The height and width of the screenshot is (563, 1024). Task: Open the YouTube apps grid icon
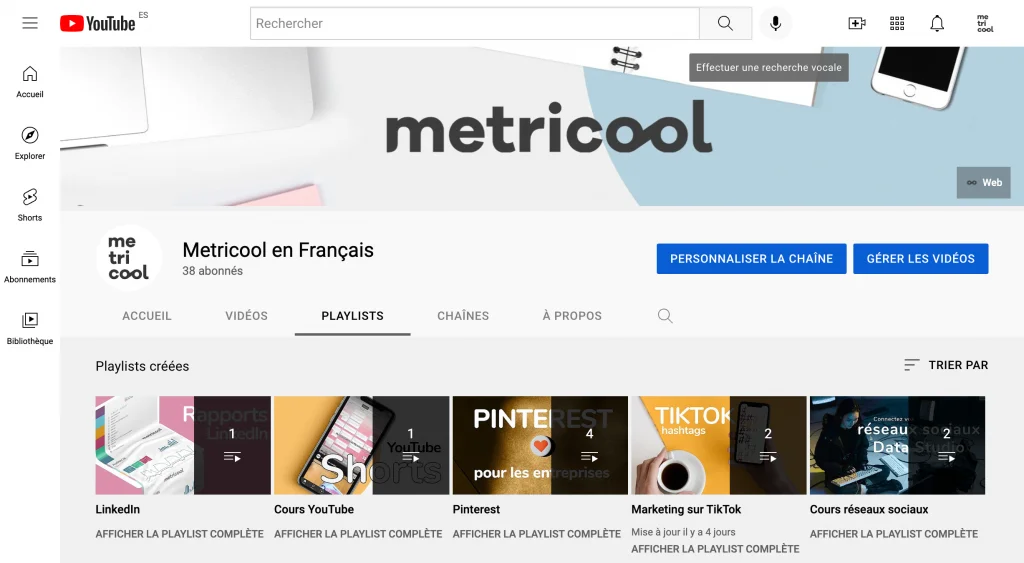(x=897, y=24)
